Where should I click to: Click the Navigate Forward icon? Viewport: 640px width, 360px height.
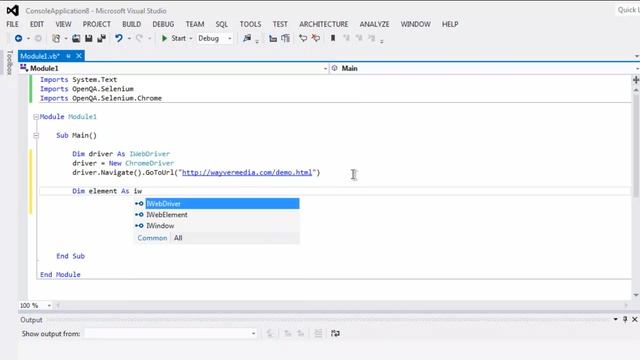tap(38, 38)
